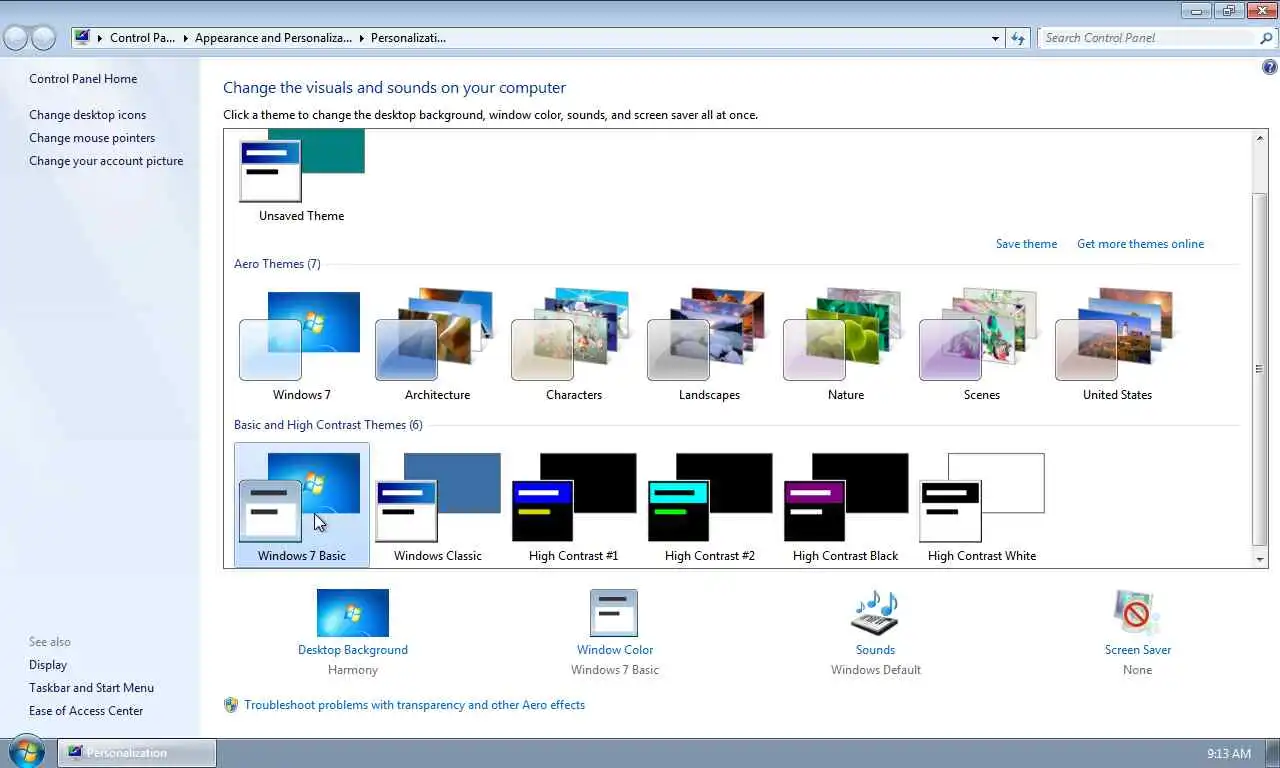Image resolution: width=1280 pixels, height=768 pixels.
Task: Focus the Search Control Panel field
Action: tap(1150, 38)
